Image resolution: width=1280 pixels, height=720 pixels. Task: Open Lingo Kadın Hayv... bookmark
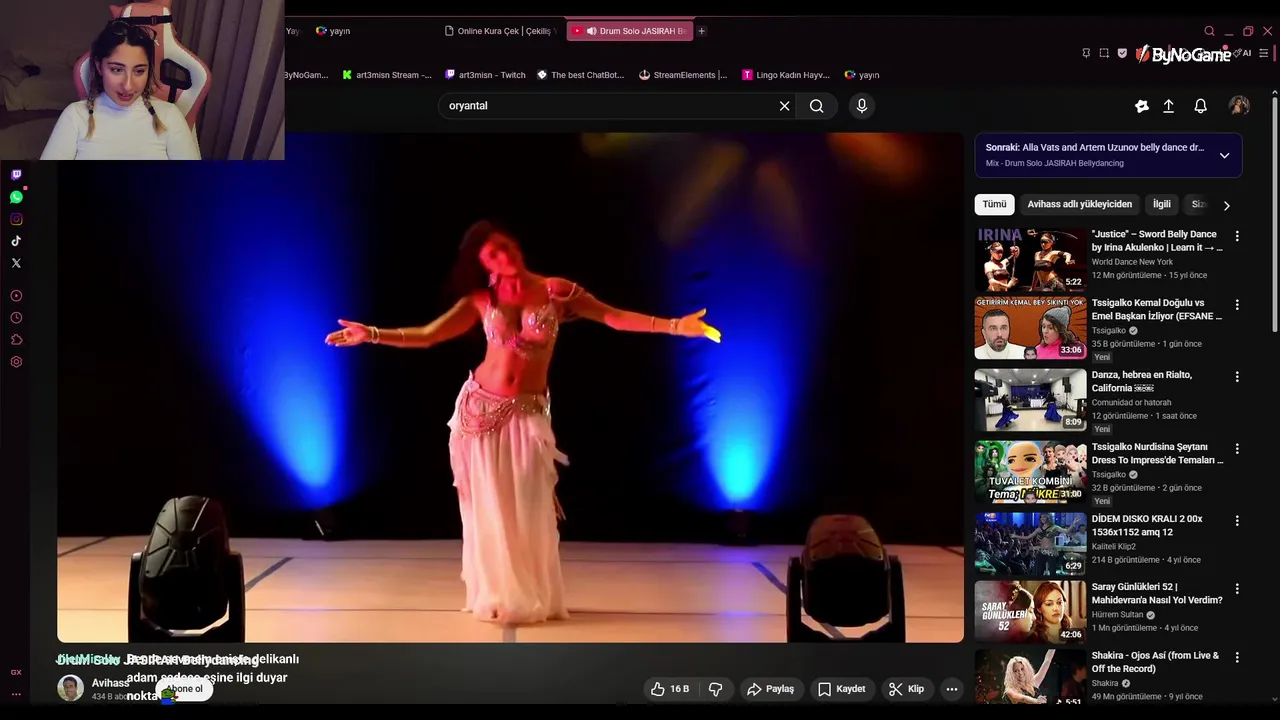786,75
